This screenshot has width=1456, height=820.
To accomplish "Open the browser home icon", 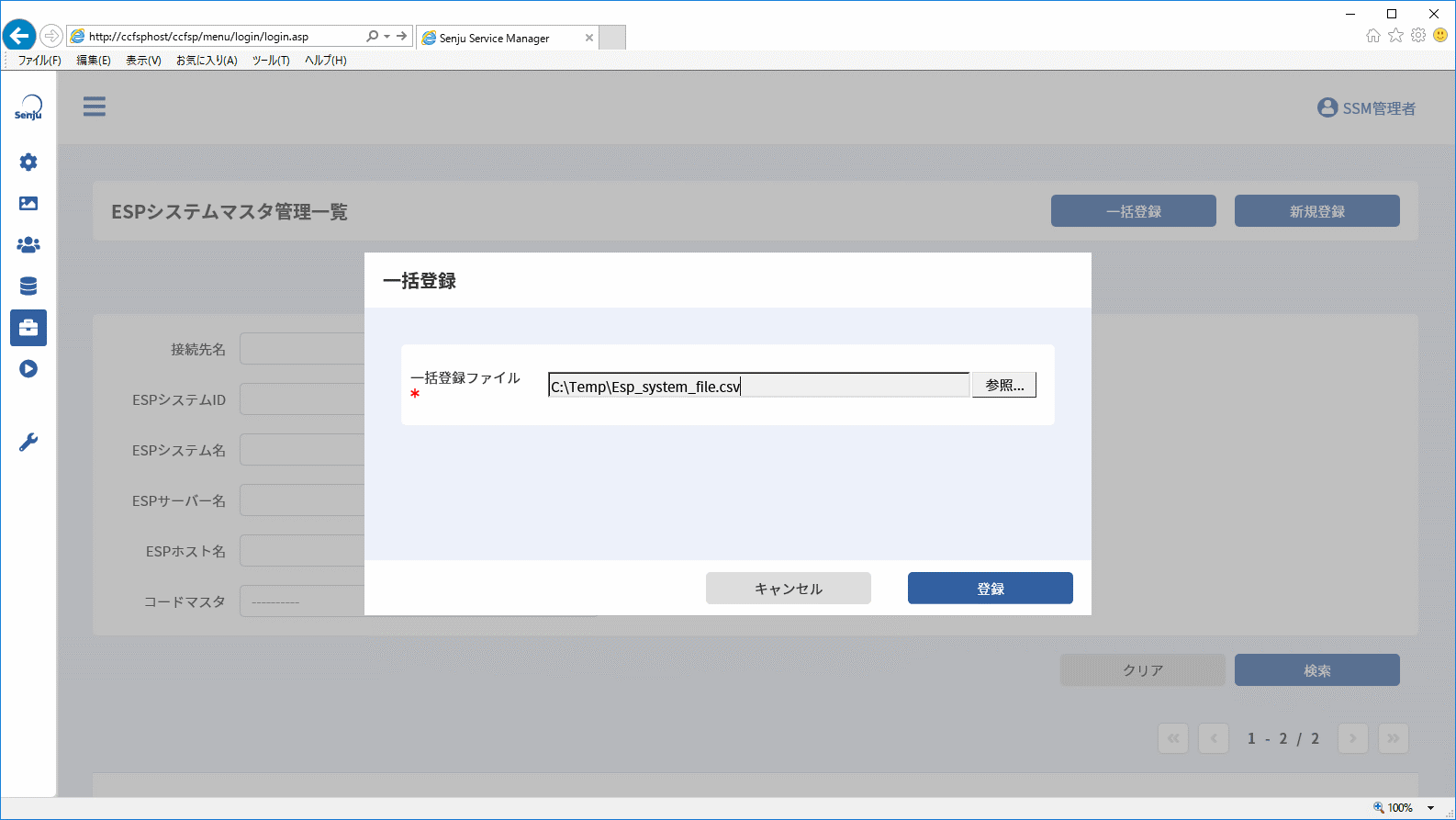I will pos(1373,36).
